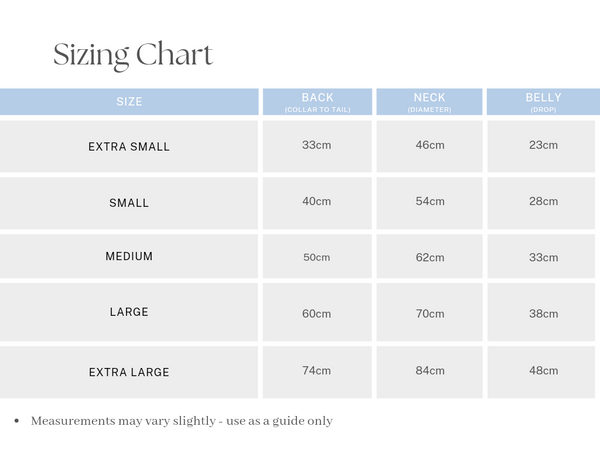Select the EXTRA SMALL size row label
Viewport: 600px width, 450px height.
[129, 147]
